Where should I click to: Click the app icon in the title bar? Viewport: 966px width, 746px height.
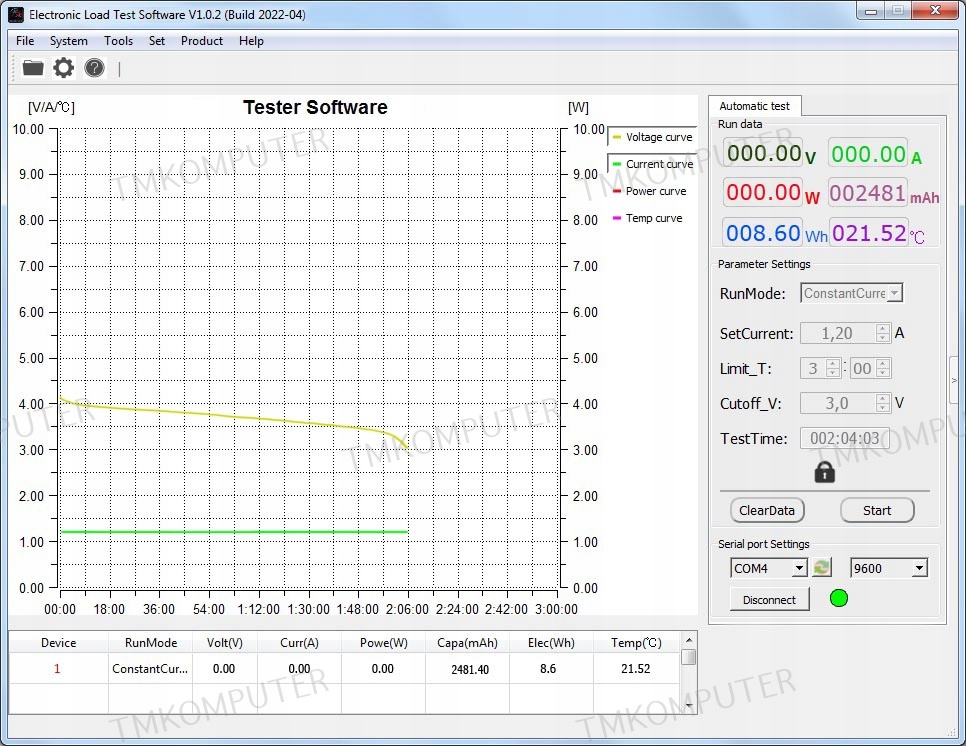pos(15,14)
